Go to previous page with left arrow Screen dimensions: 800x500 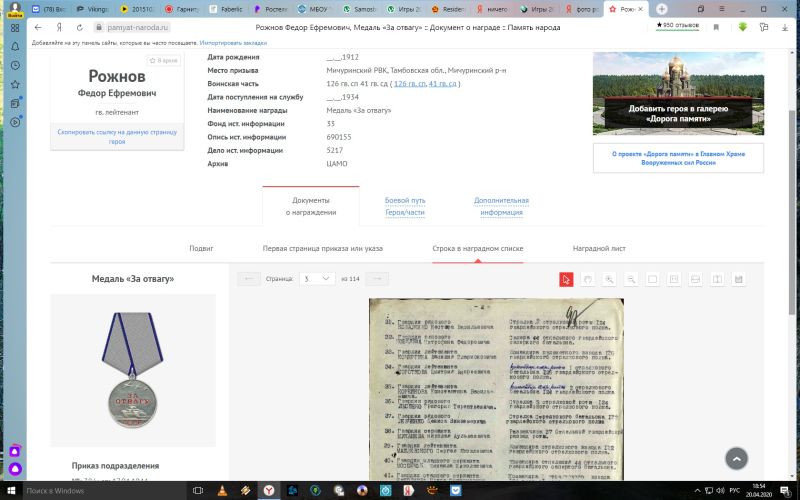250,279
